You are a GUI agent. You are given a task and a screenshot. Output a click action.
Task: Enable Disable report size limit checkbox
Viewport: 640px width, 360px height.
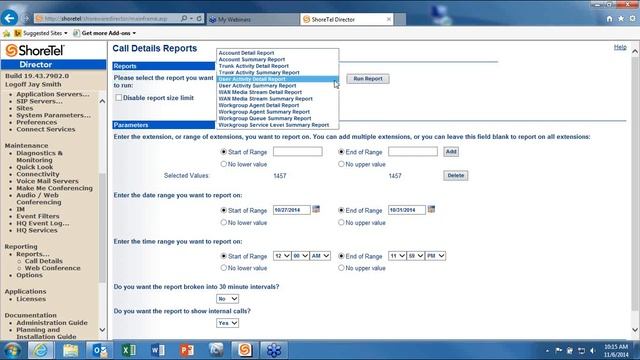[x=118, y=98]
